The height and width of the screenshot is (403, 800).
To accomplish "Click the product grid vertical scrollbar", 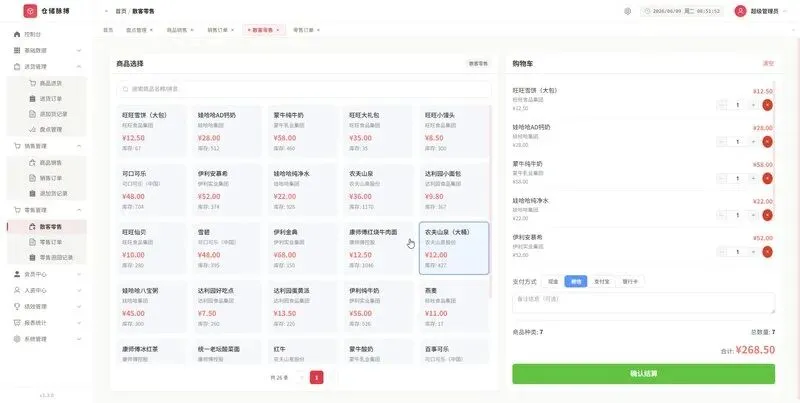I will click(x=491, y=202).
